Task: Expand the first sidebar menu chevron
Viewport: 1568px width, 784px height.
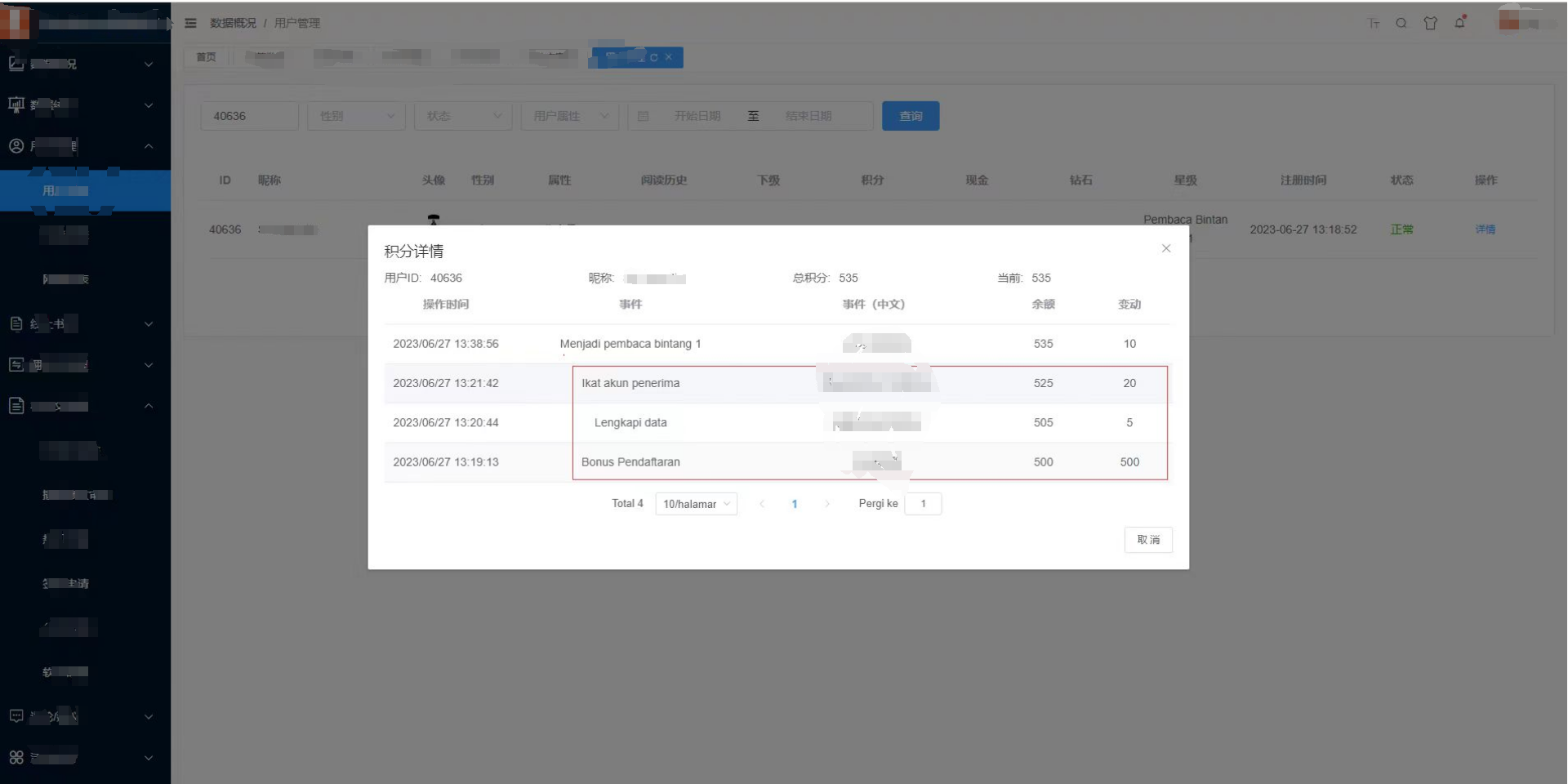Action: tap(149, 64)
